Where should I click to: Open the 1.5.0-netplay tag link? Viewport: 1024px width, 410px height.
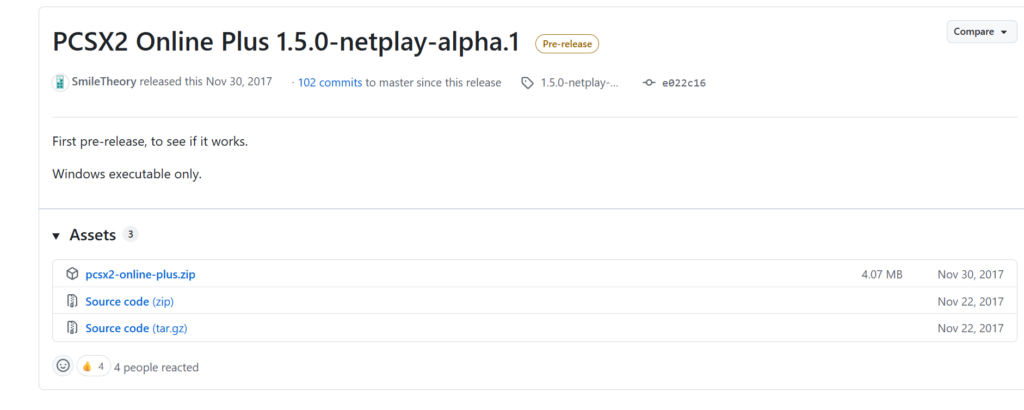point(579,83)
